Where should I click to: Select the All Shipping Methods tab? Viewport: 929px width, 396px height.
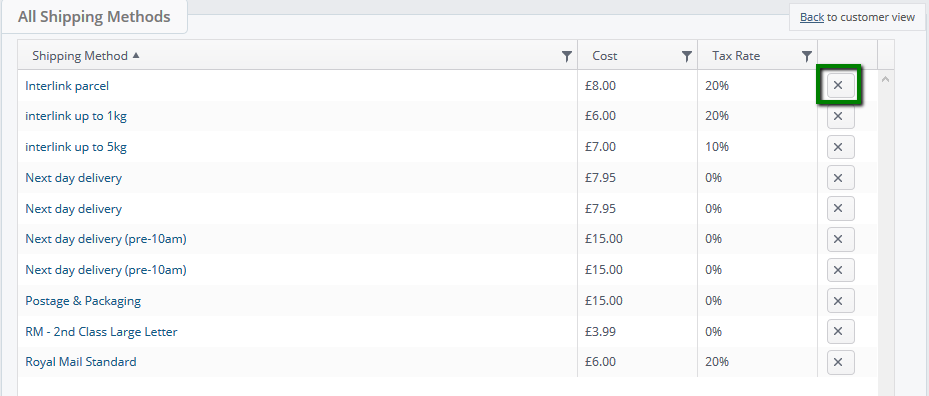click(94, 17)
